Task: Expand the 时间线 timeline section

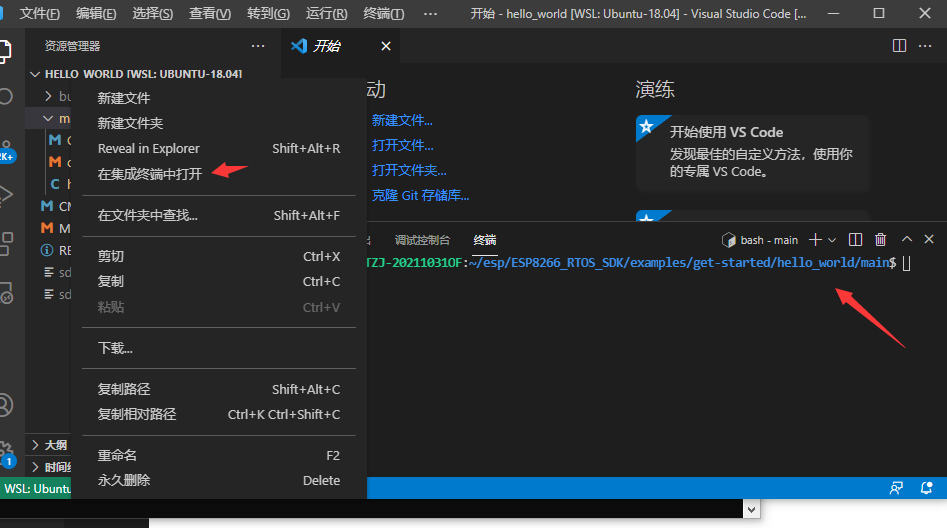Action: point(36,467)
